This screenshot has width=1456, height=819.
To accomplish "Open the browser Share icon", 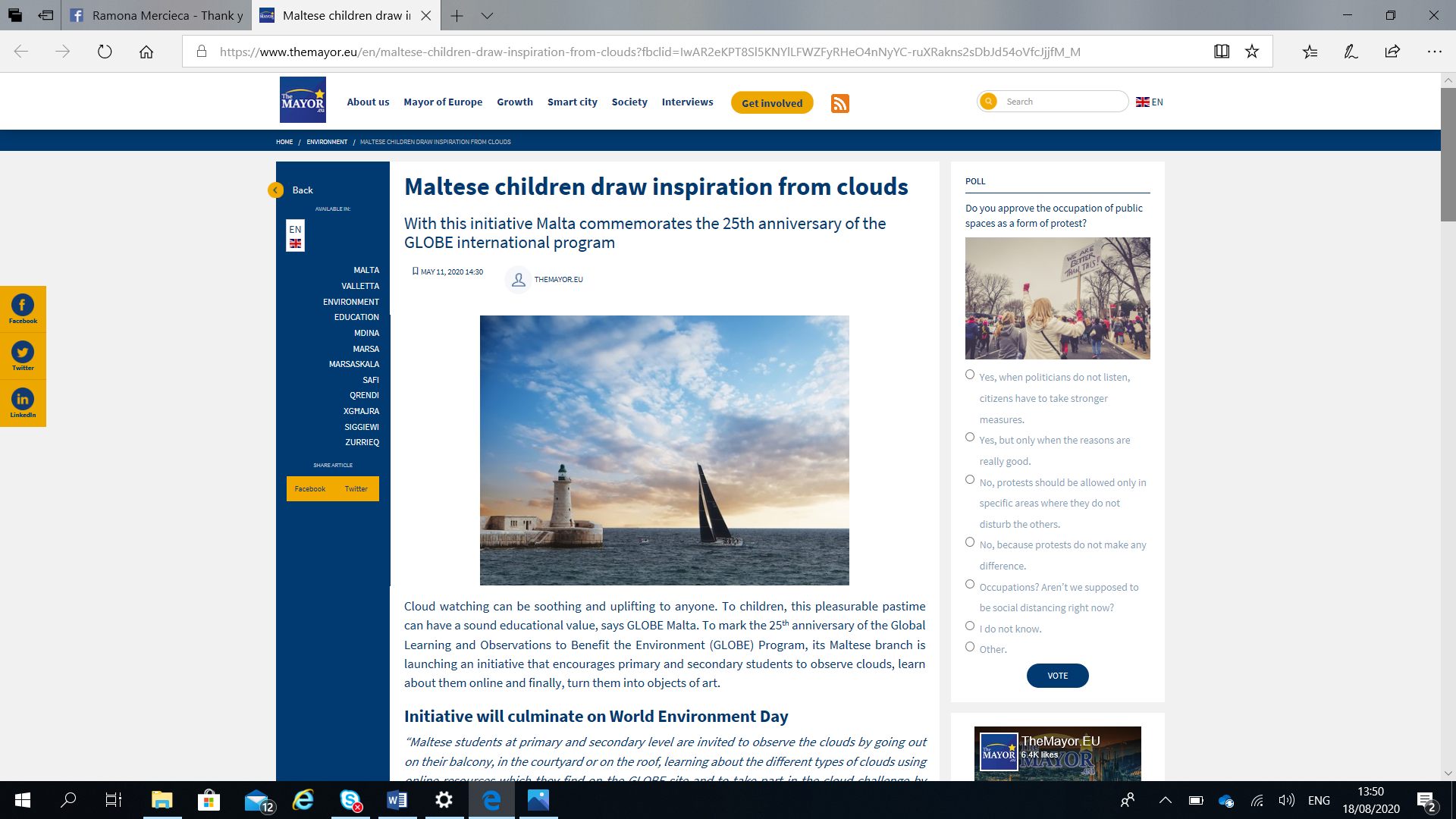I will (1392, 52).
